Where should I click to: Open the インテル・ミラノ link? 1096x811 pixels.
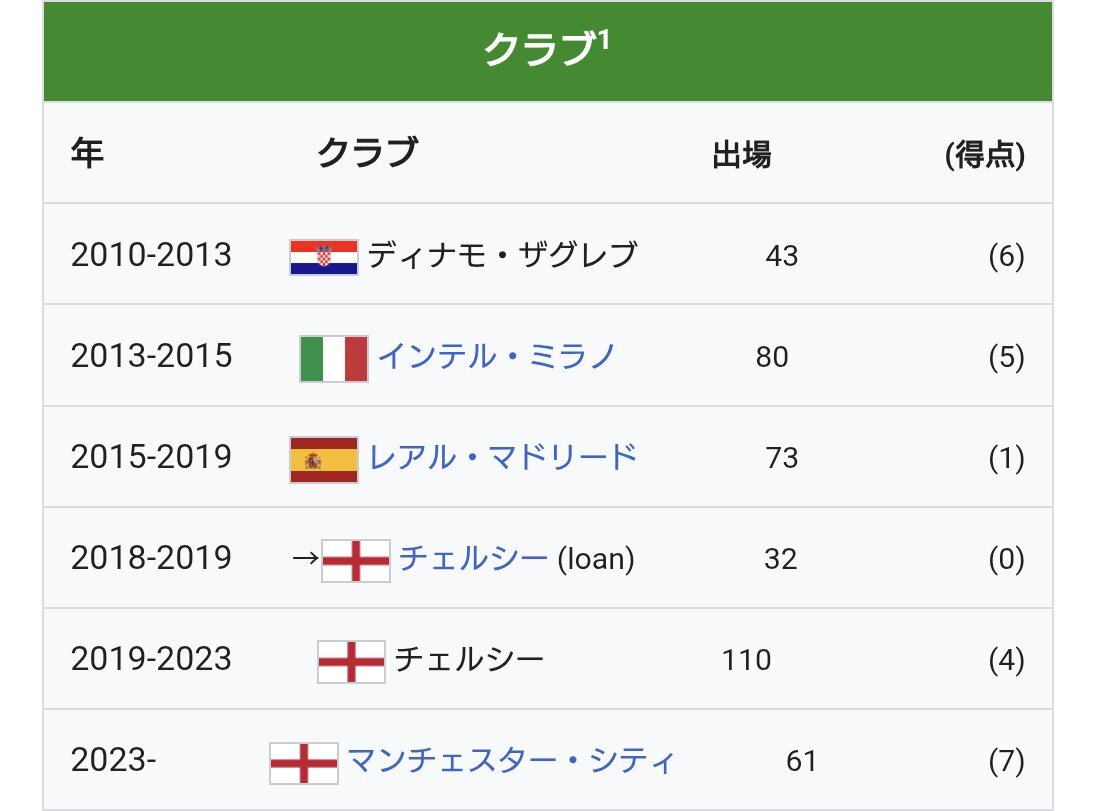point(496,357)
